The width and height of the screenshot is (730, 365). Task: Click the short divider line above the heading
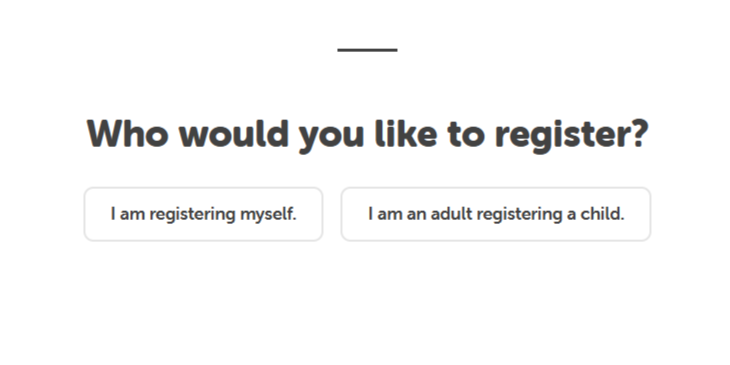click(367, 50)
